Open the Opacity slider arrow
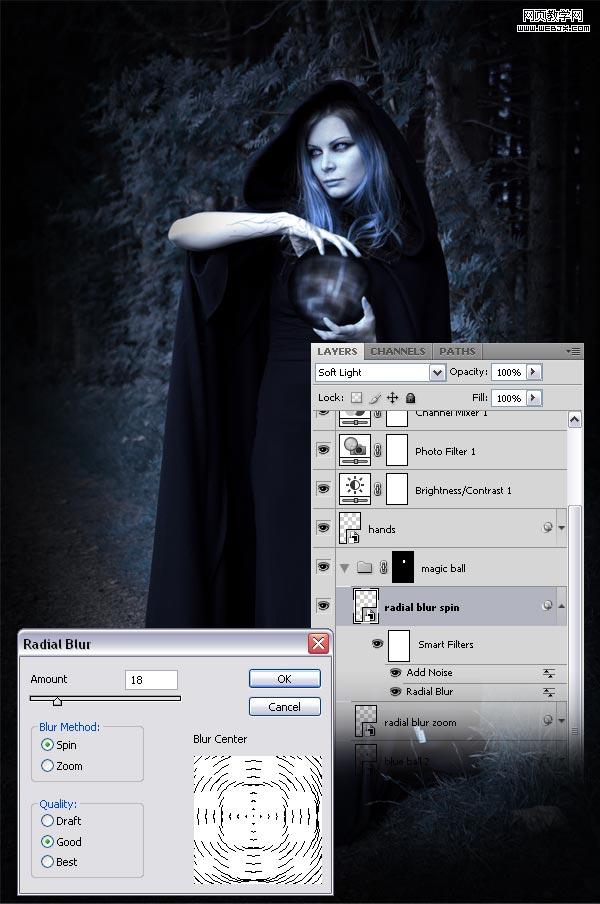This screenshot has width=600, height=904. (533, 372)
